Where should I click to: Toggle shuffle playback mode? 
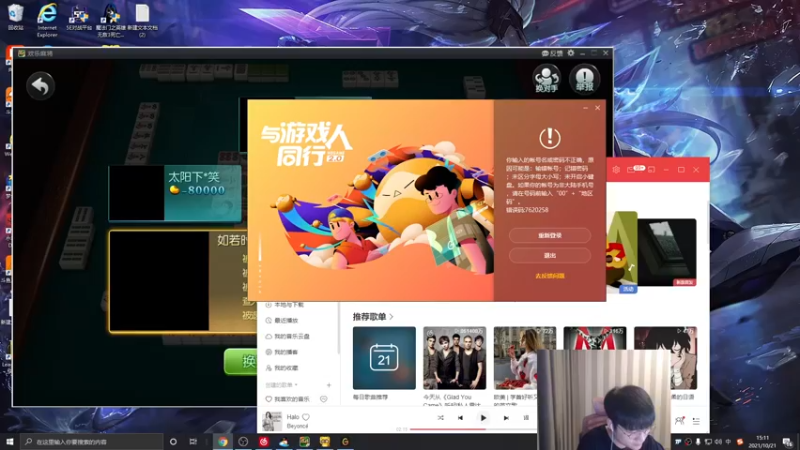point(440,418)
